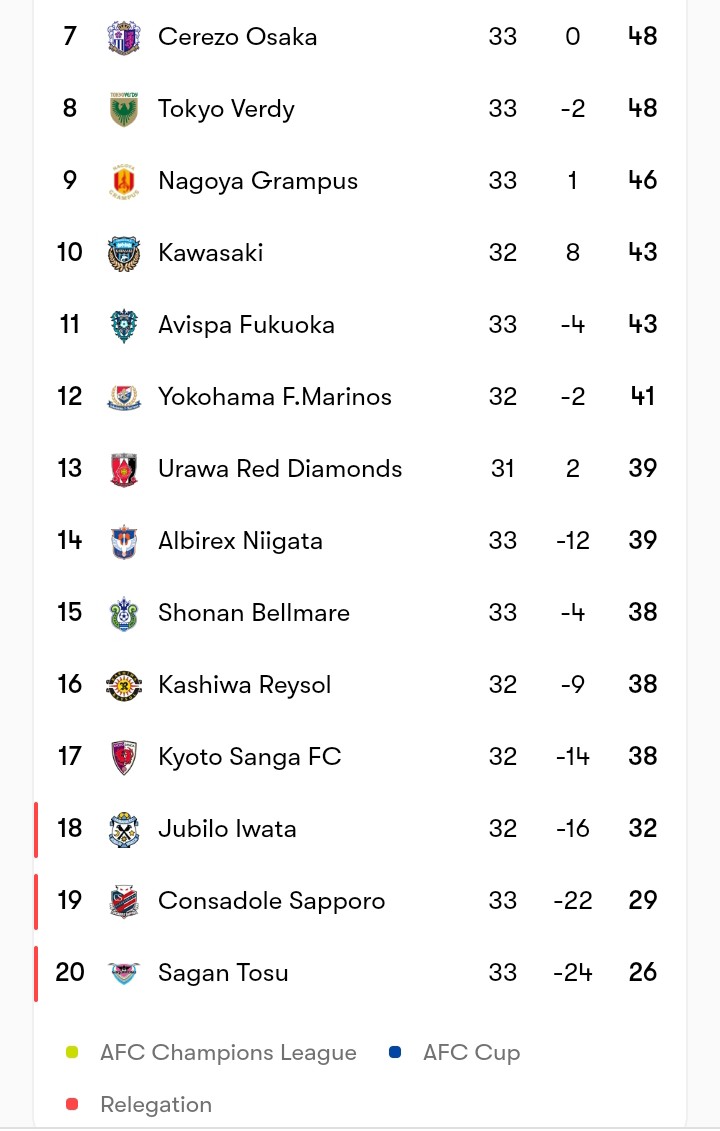Click the yellow-green AFC Champions League dot
Screen dimensions: 720x1131
[72, 1052]
